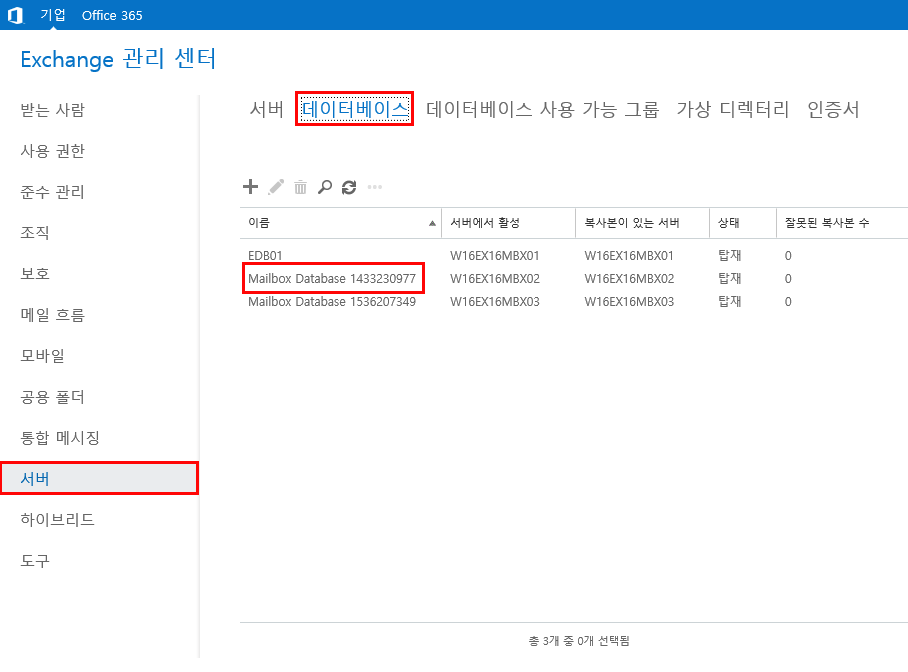Screen dimensions: 908x672
Task: Click W16EX16MBX02 in the 서버에서 활성 column
Action: pyautogui.click(x=495, y=279)
